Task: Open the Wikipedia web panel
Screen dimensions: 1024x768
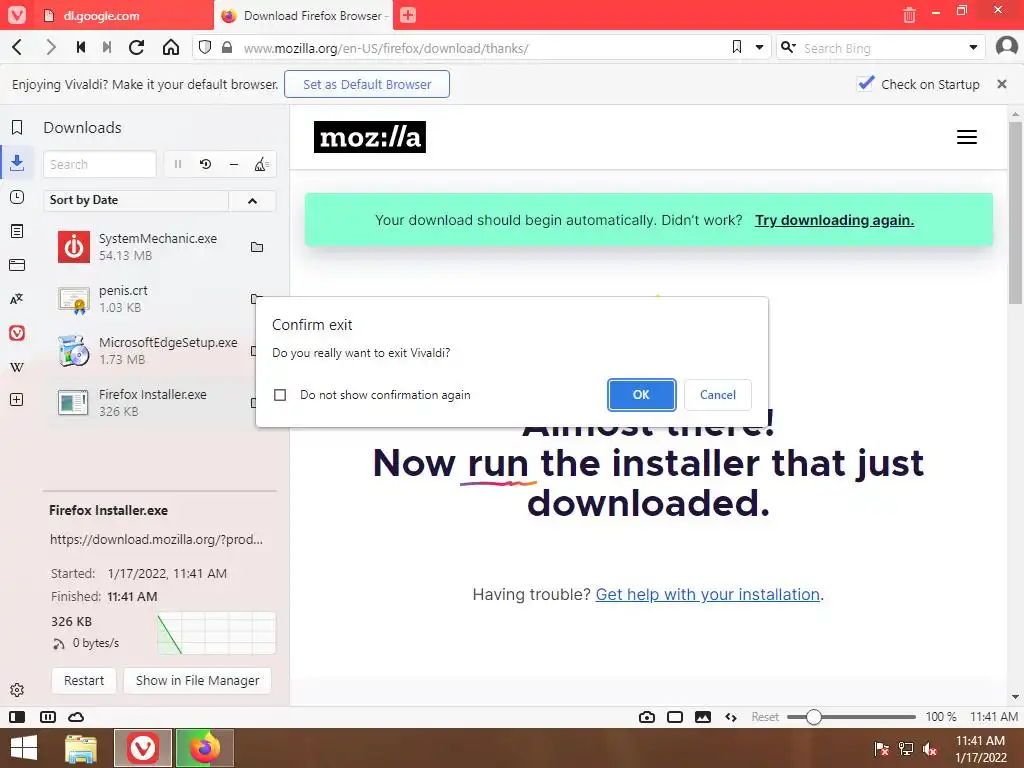Action: pyautogui.click(x=17, y=367)
